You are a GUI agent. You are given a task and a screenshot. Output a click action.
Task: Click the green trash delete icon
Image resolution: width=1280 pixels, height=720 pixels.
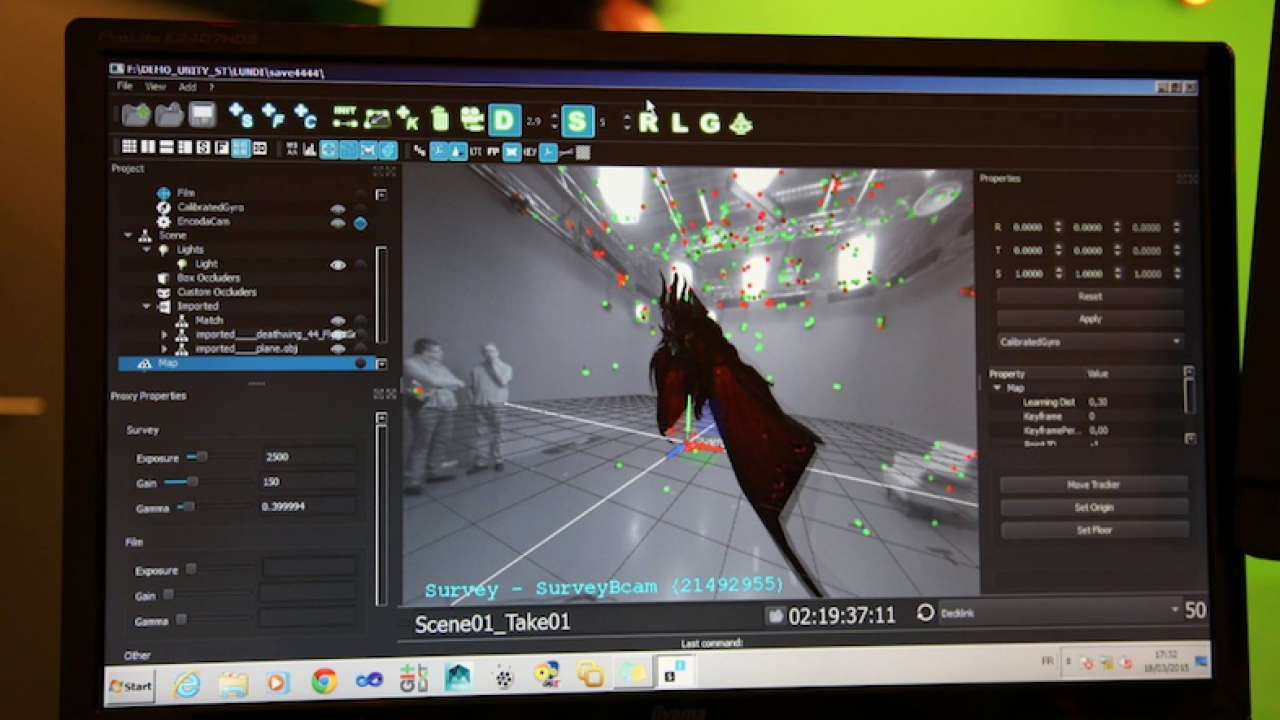439,119
